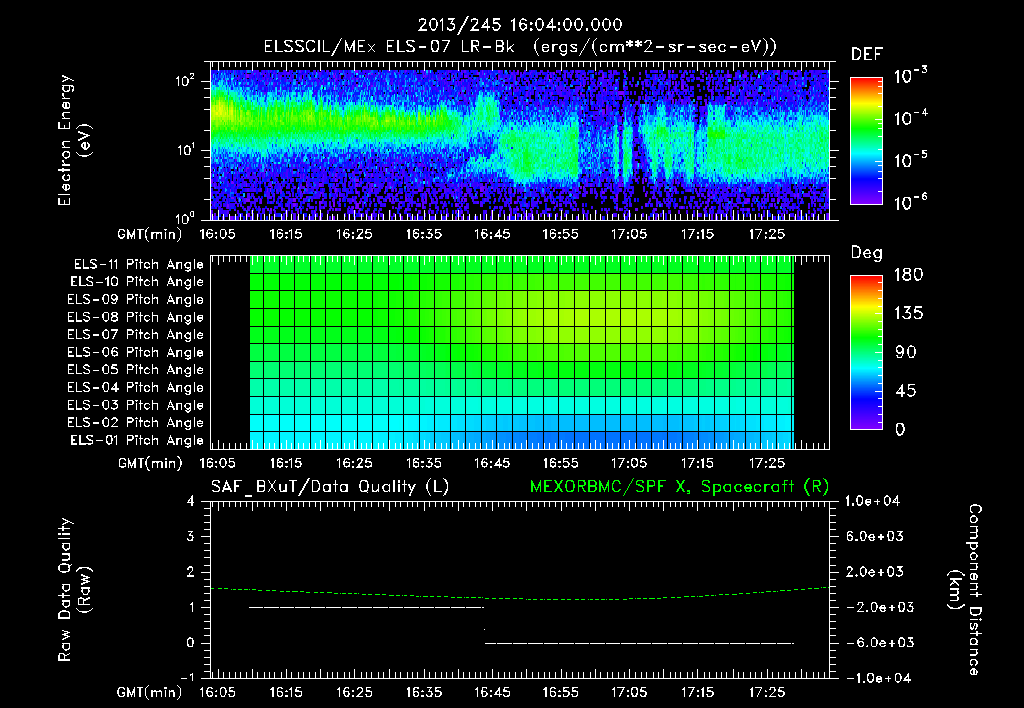Click the 2.0e+03 tick on the distance axis
This screenshot has height=708, width=1024.
874,572
